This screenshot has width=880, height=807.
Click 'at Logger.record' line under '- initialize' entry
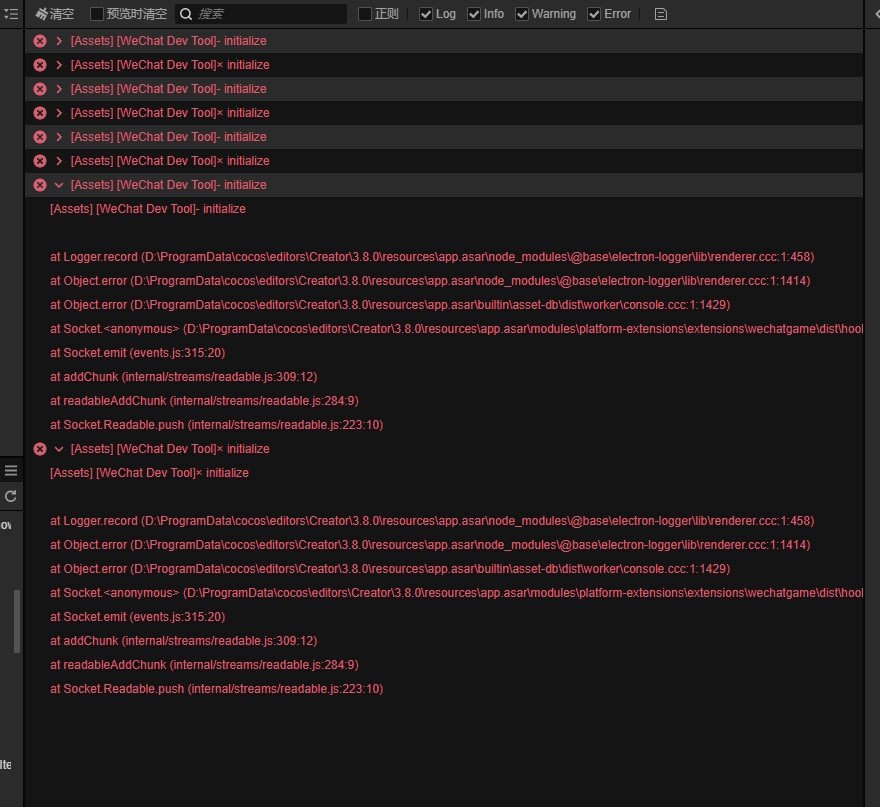(432, 257)
